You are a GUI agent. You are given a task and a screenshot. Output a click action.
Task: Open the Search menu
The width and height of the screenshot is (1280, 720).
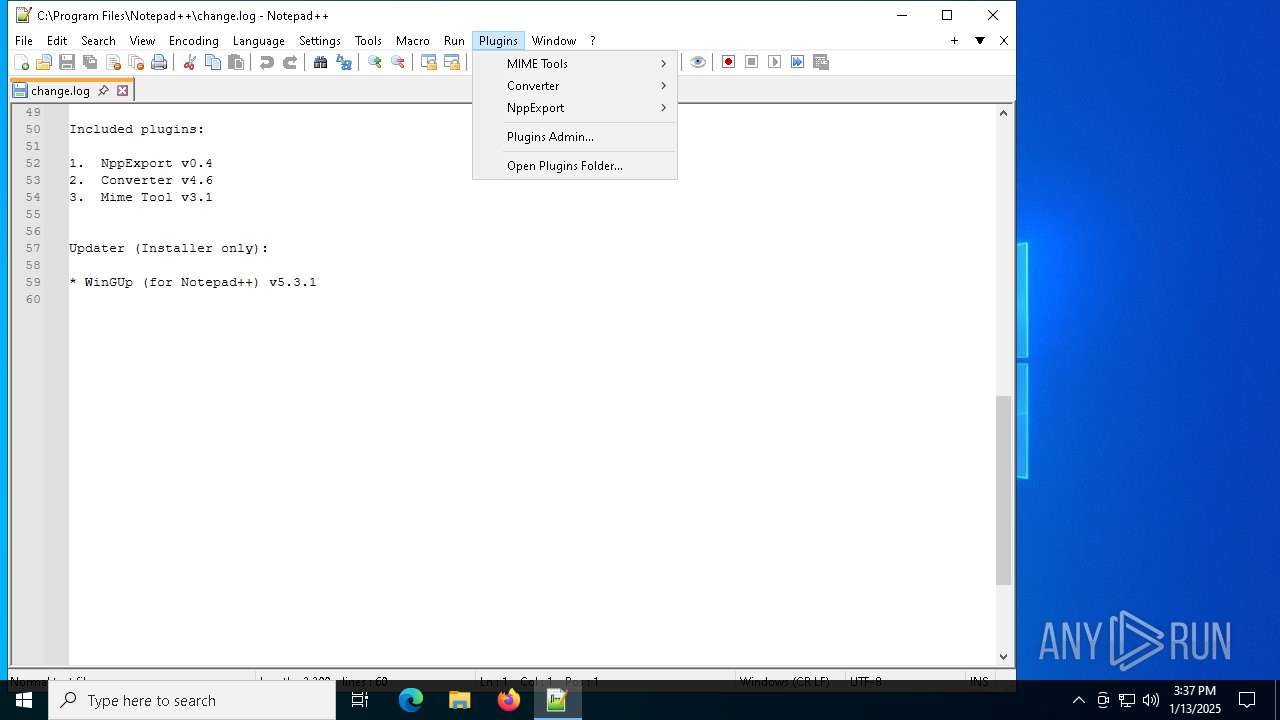(98, 41)
